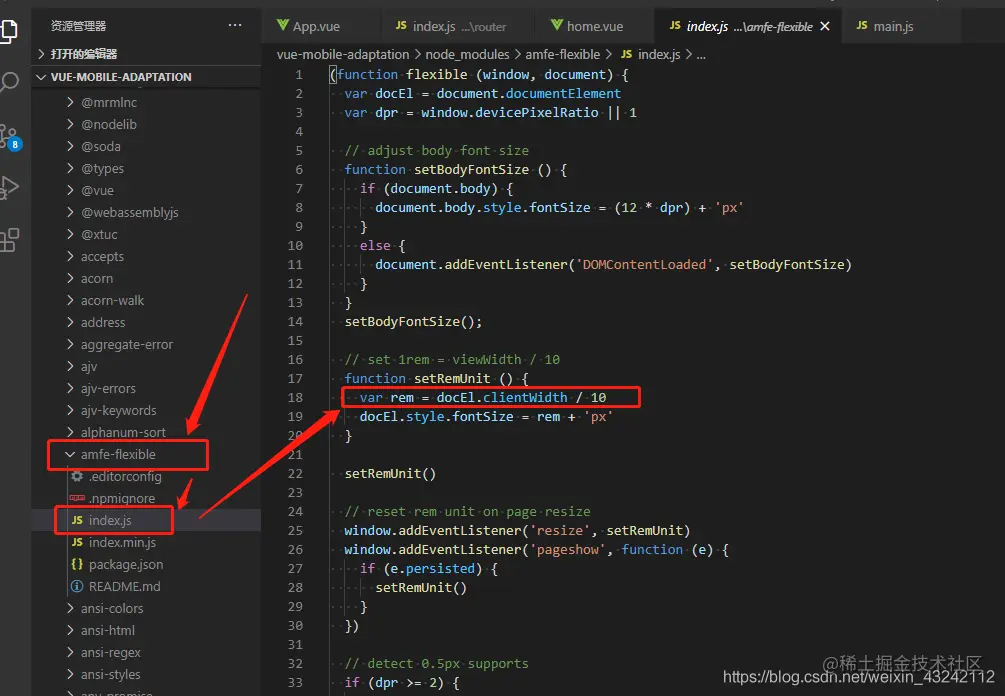Place cursor on 'setRemUnit()' line 22

tap(390, 474)
